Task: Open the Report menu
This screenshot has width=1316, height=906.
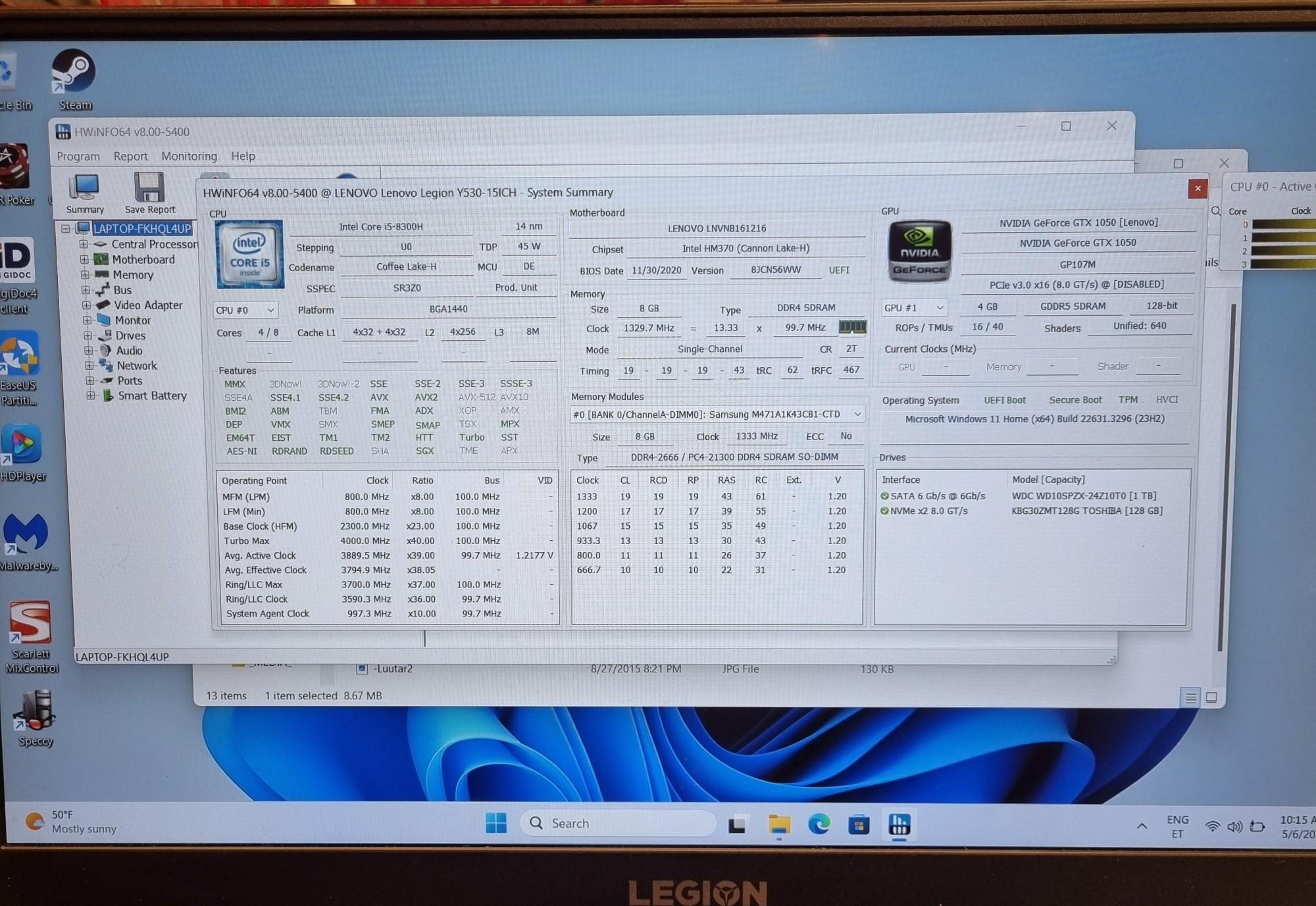Action: pos(130,156)
